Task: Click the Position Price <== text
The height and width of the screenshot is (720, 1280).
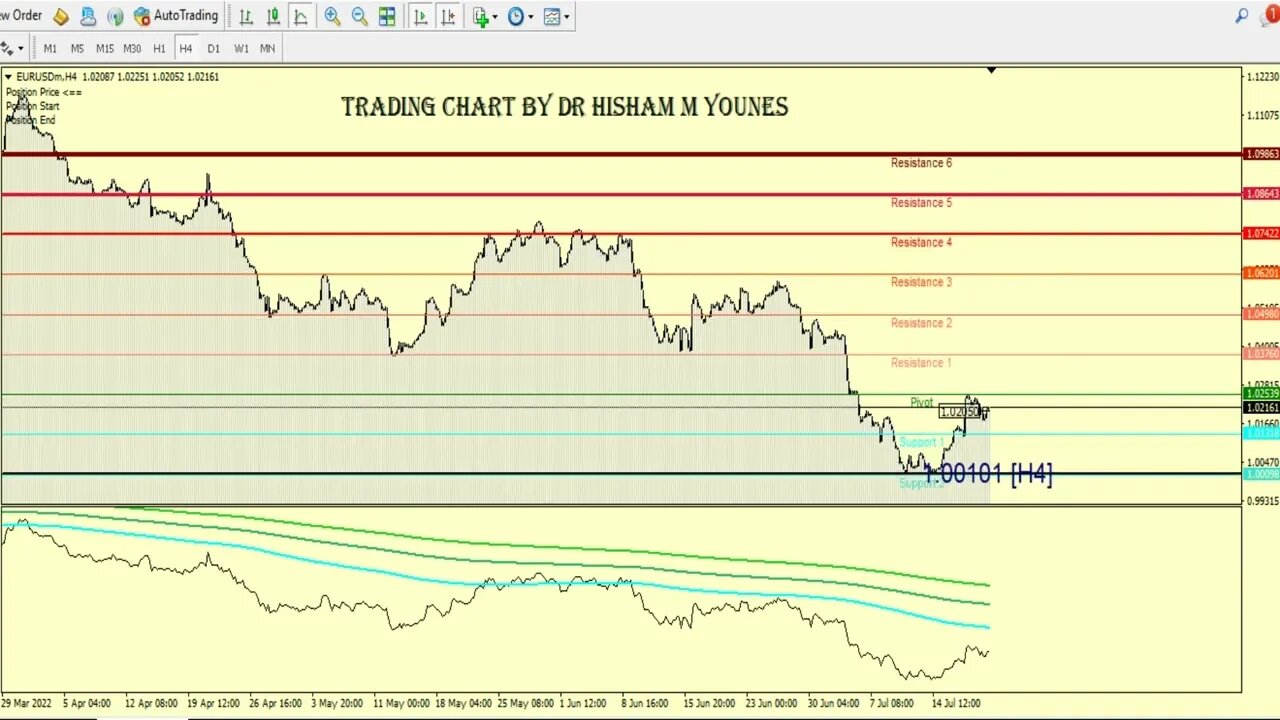Action: coord(44,92)
